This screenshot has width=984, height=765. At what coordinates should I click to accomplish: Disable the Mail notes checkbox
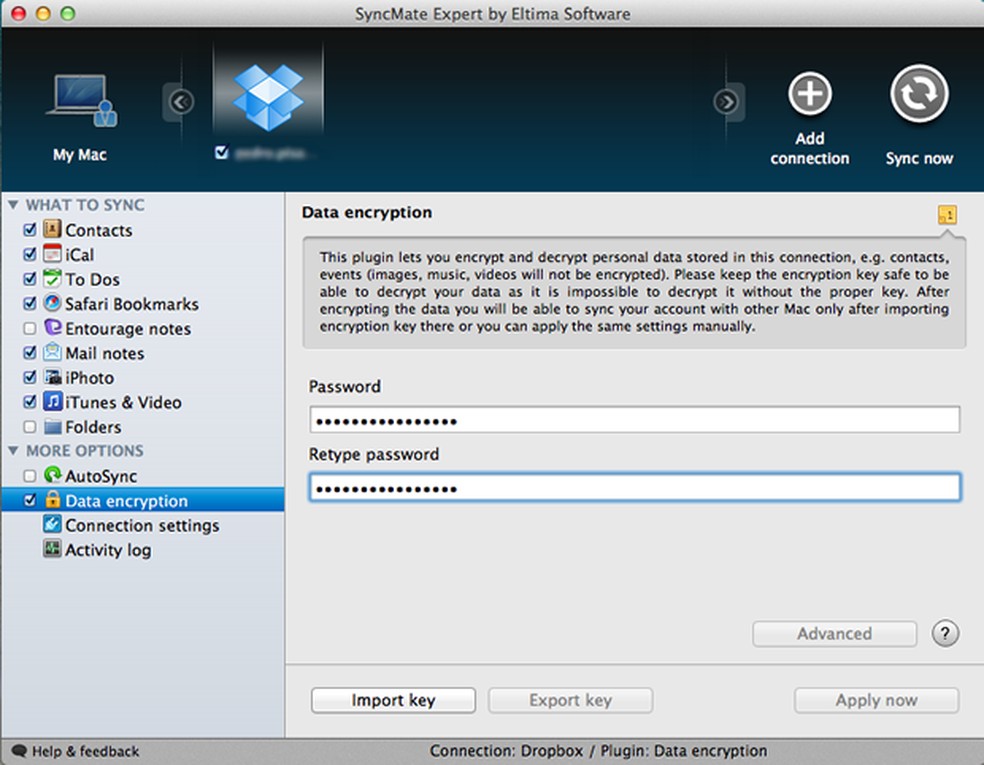point(29,353)
